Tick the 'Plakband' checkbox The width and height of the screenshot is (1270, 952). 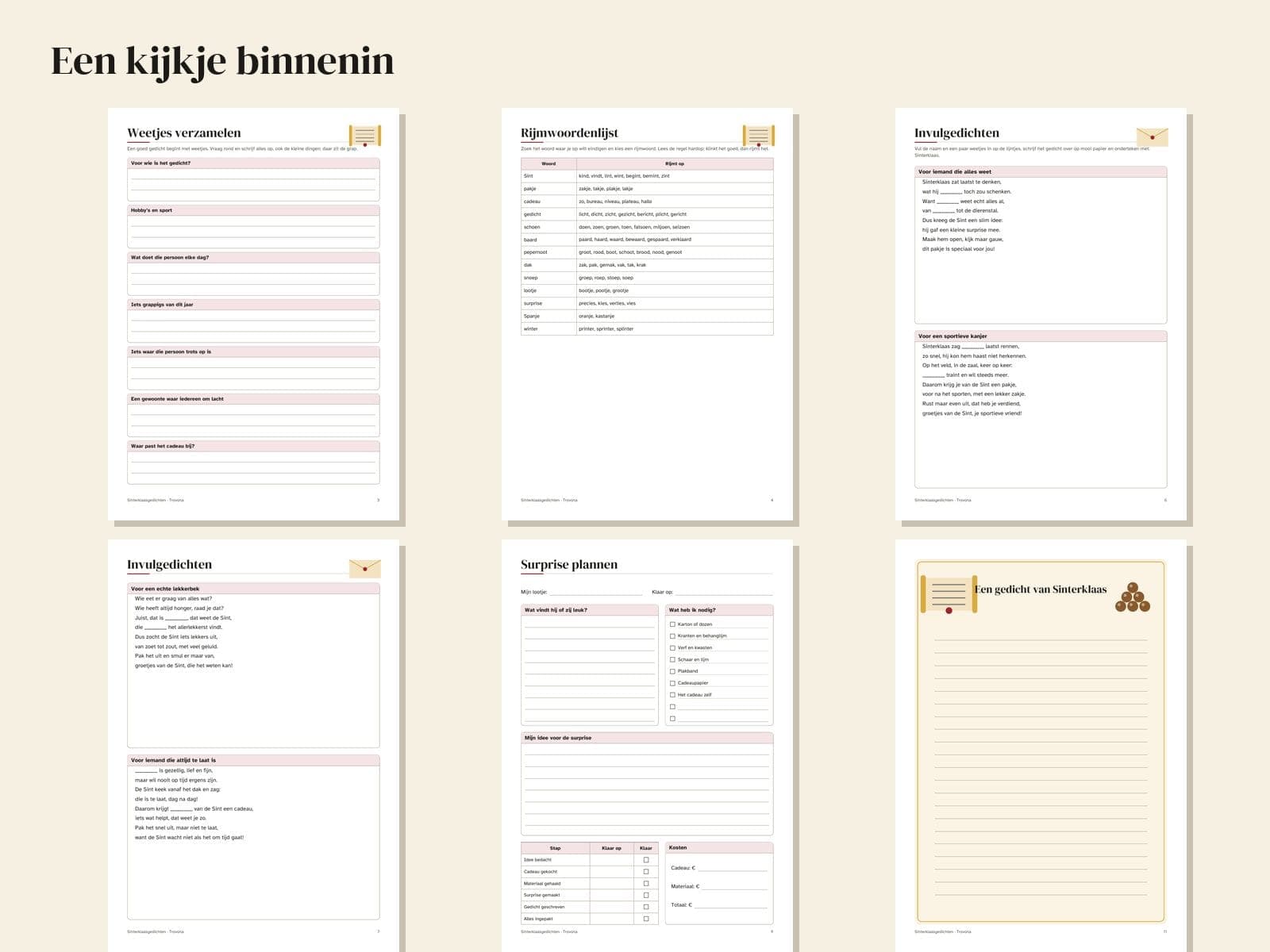click(x=672, y=671)
